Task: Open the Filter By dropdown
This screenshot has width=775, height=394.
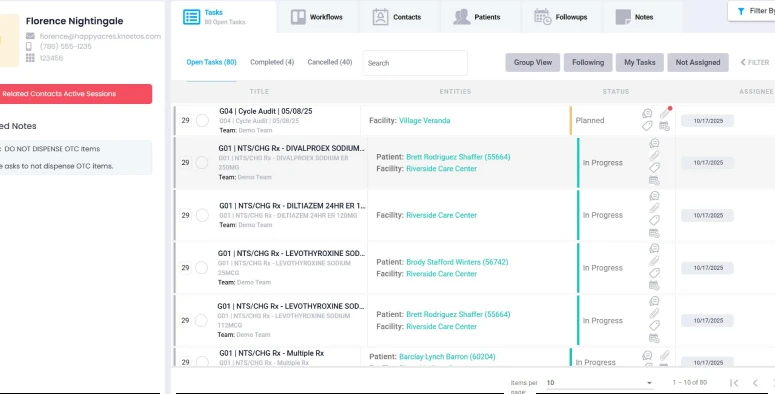Action: pyautogui.click(x=752, y=11)
